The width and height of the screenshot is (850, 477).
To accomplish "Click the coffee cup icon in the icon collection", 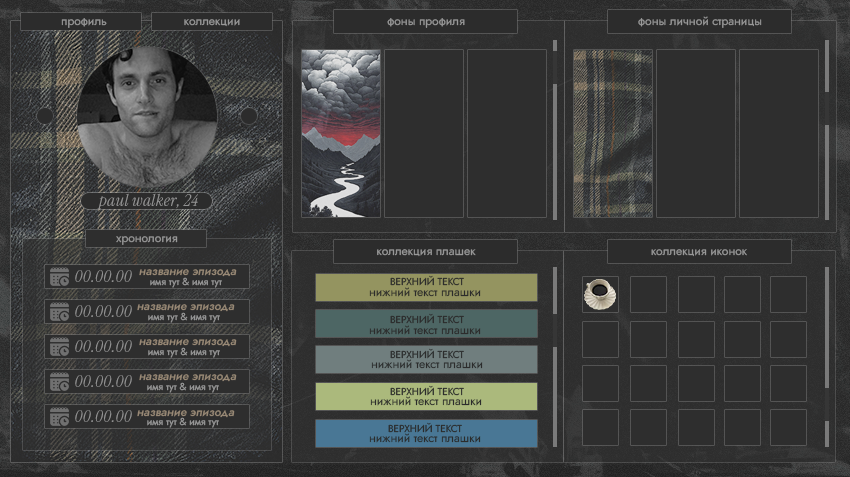I will click(600, 294).
